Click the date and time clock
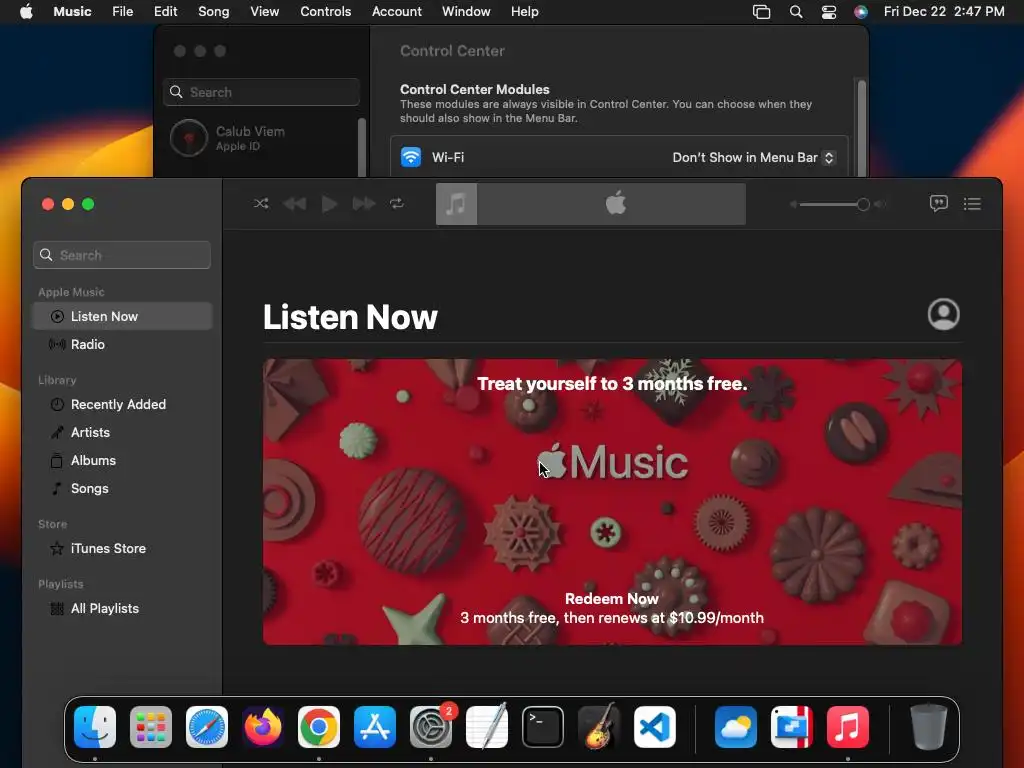The height and width of the screenshot is (768, 1024). pos(944,11)
